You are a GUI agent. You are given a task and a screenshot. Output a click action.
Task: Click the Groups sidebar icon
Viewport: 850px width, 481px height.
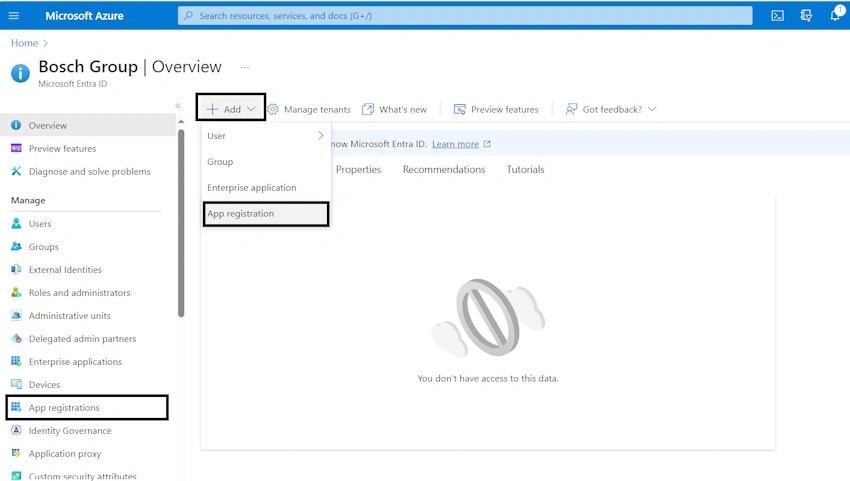click(16, 246)
